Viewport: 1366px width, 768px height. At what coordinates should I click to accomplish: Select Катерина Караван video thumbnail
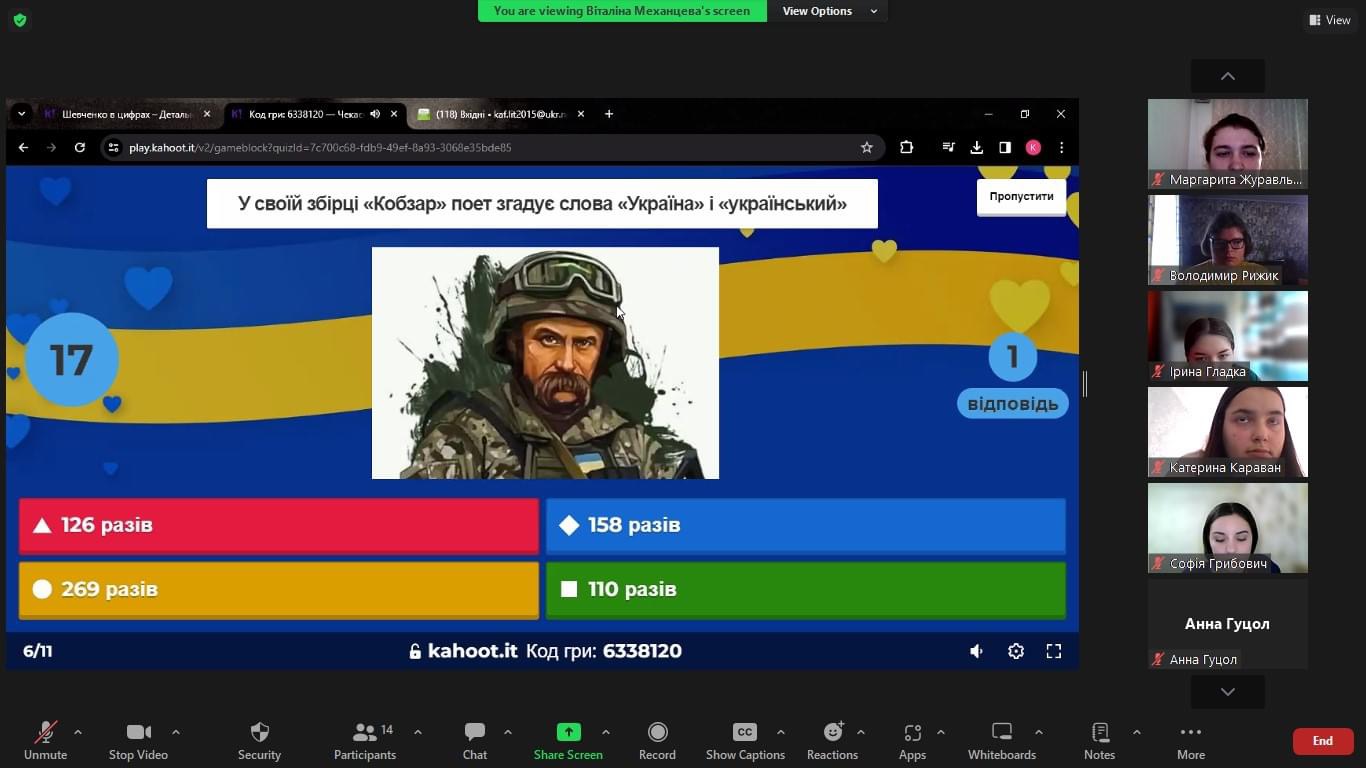[x=1228, y=432]
